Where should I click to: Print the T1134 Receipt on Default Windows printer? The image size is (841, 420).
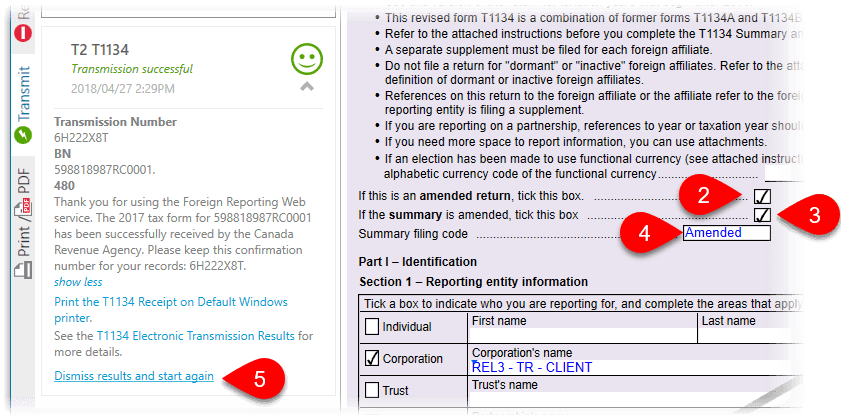pyautogui.click(x=171, y=310)
